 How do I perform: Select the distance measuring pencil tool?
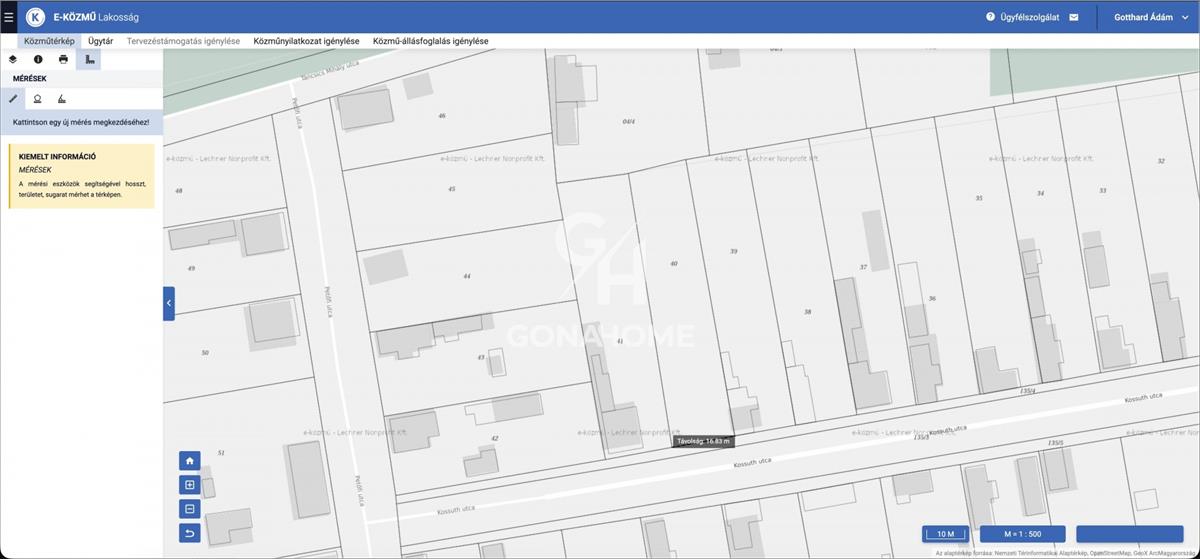pyautogui.click(x=13, y=98)
